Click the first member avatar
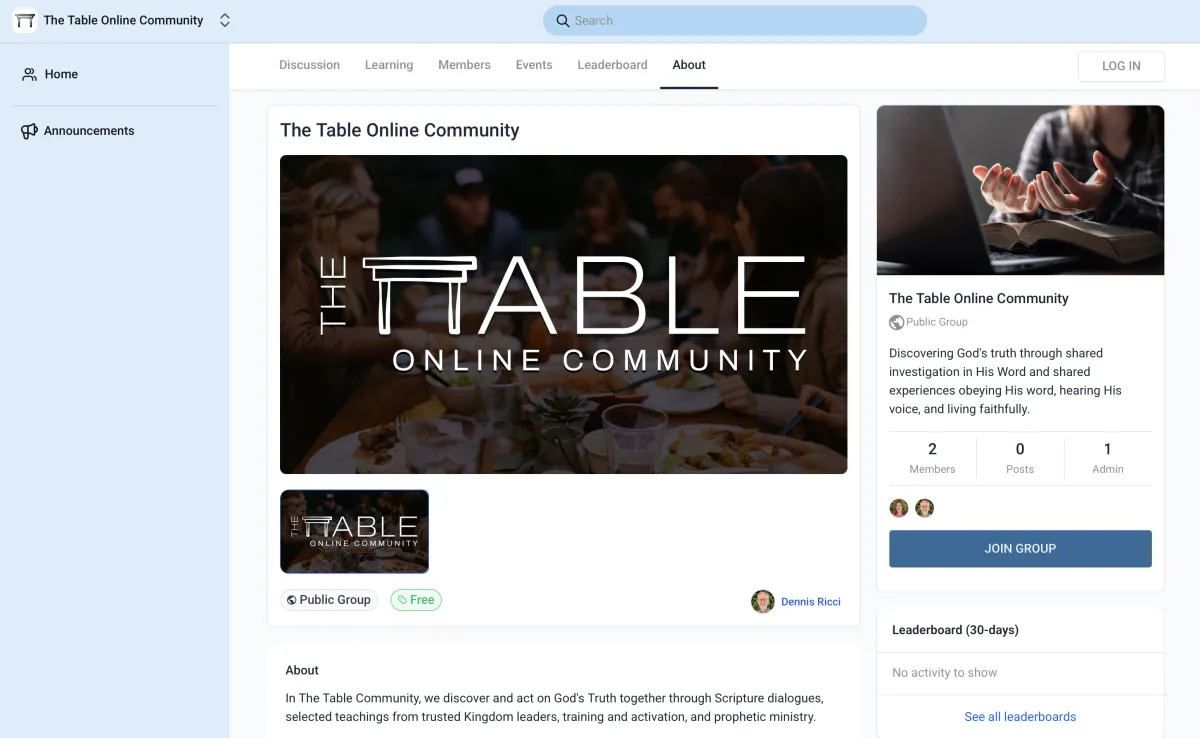This screenshot has width=1200, height=738. click(x=899, y=508)
